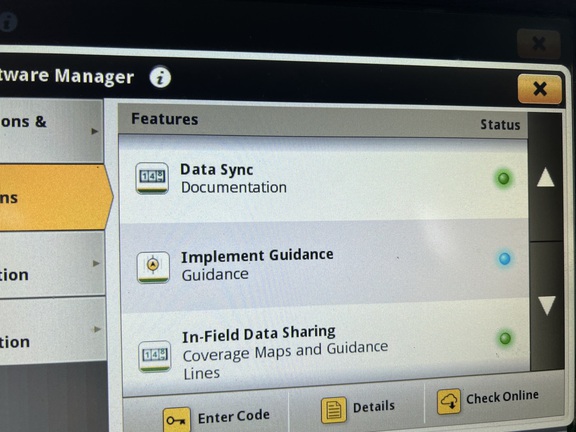Screen dimensions: 576x432
Task: Expand the third sidebar tab ending 'tion'
Action: [52, 263]
